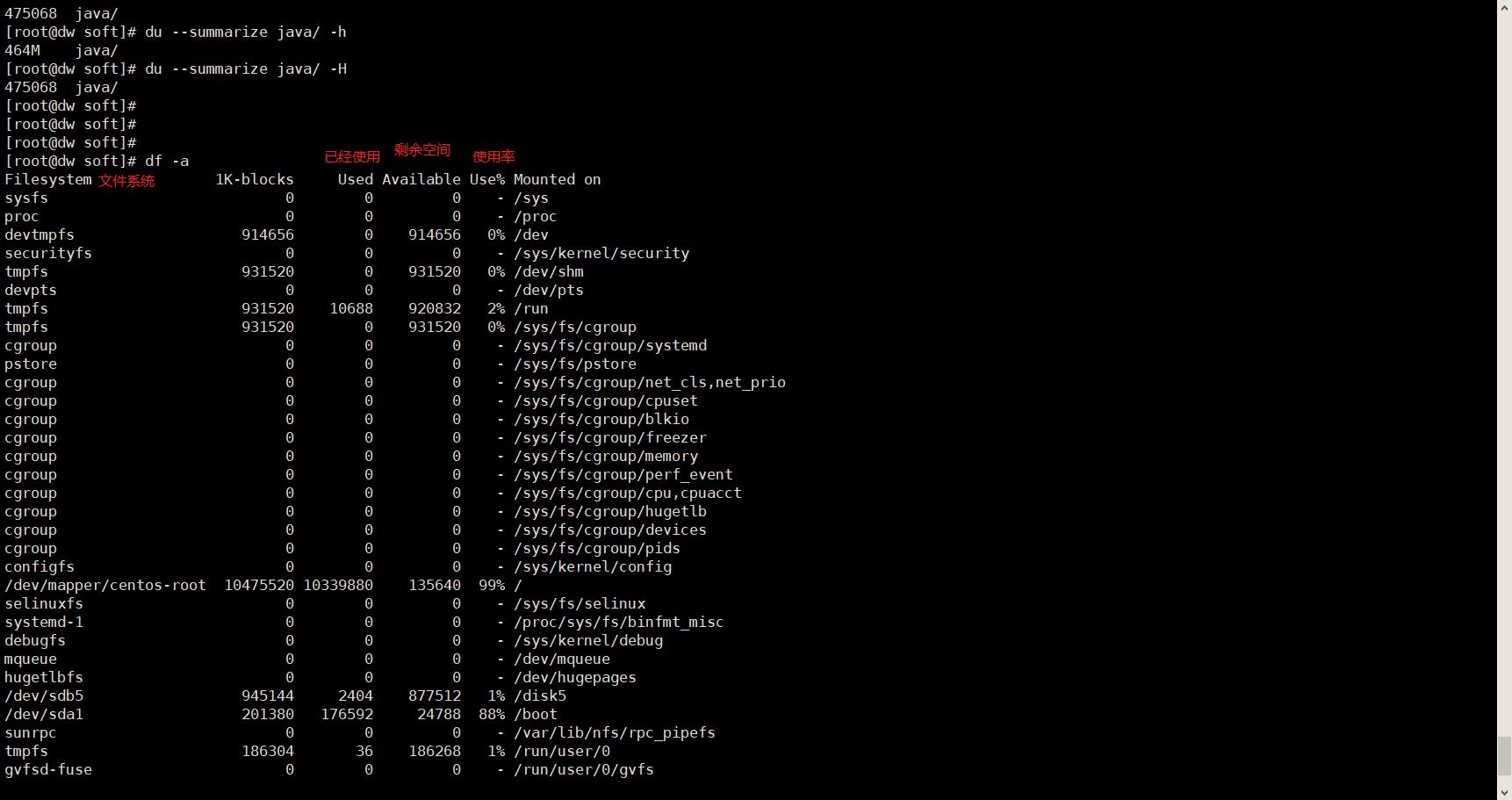The width and height of the screenshot is (1512, 800).
Task: Click the '920832' available value
Action: 435,308
